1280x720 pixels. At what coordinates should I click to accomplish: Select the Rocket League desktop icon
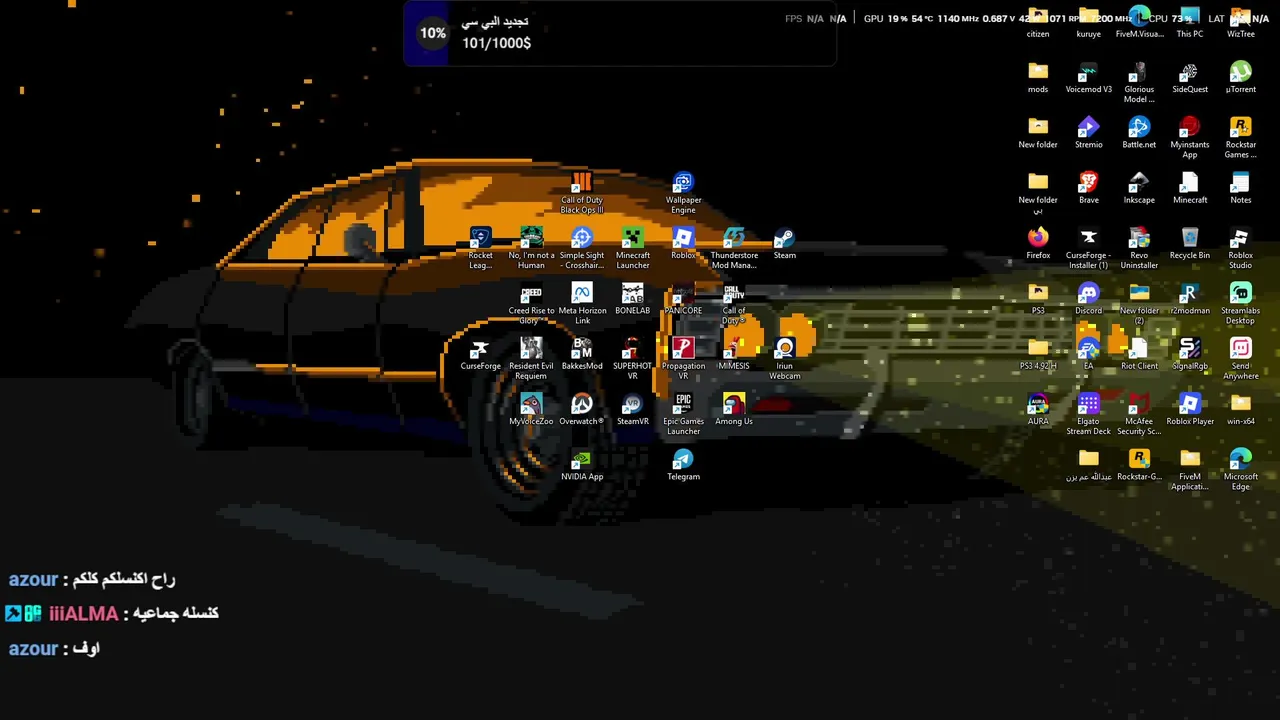coord(480,247)
